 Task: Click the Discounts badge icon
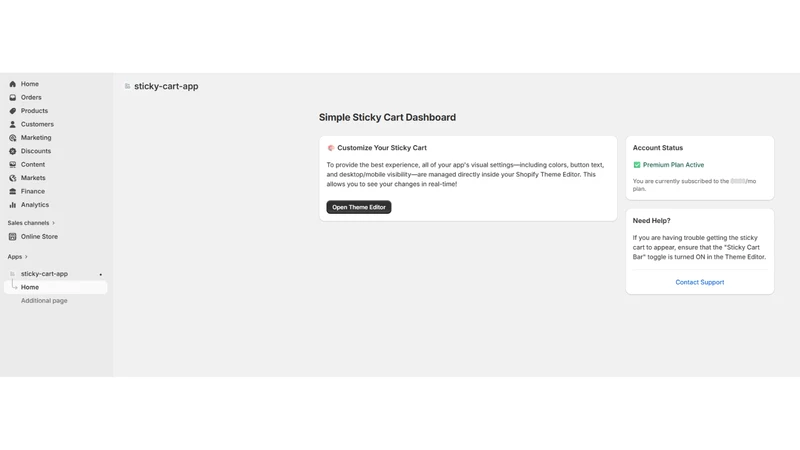13,151
